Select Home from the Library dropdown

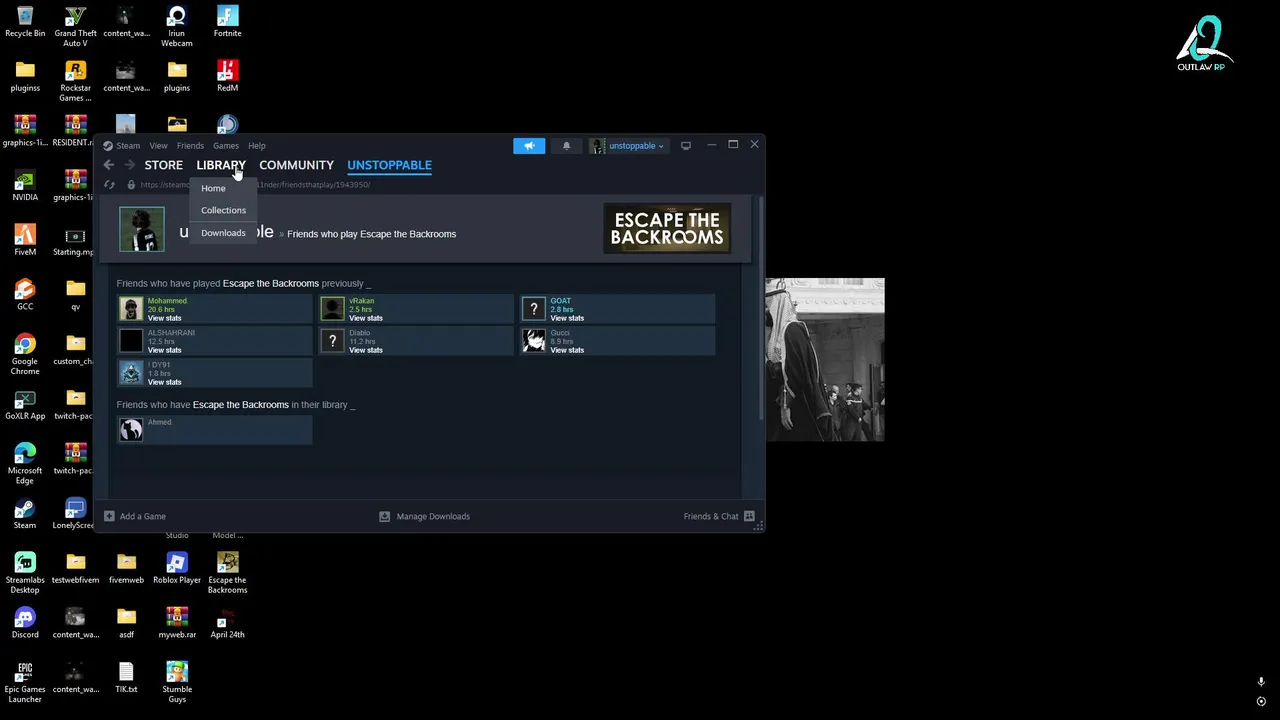(213, 188)
